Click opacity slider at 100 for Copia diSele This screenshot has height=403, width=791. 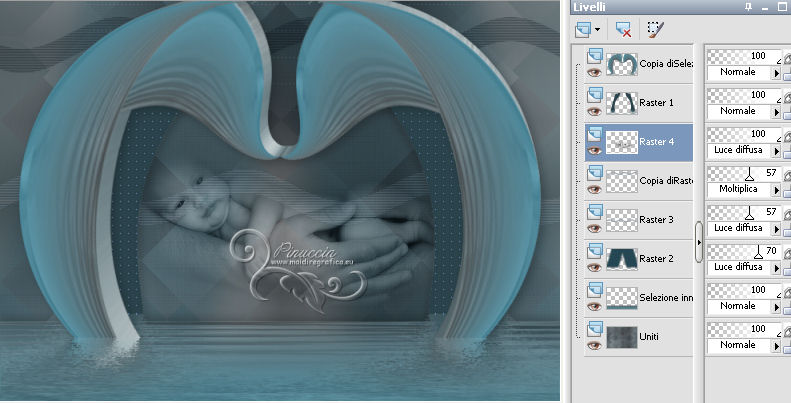tap(744, 56)
